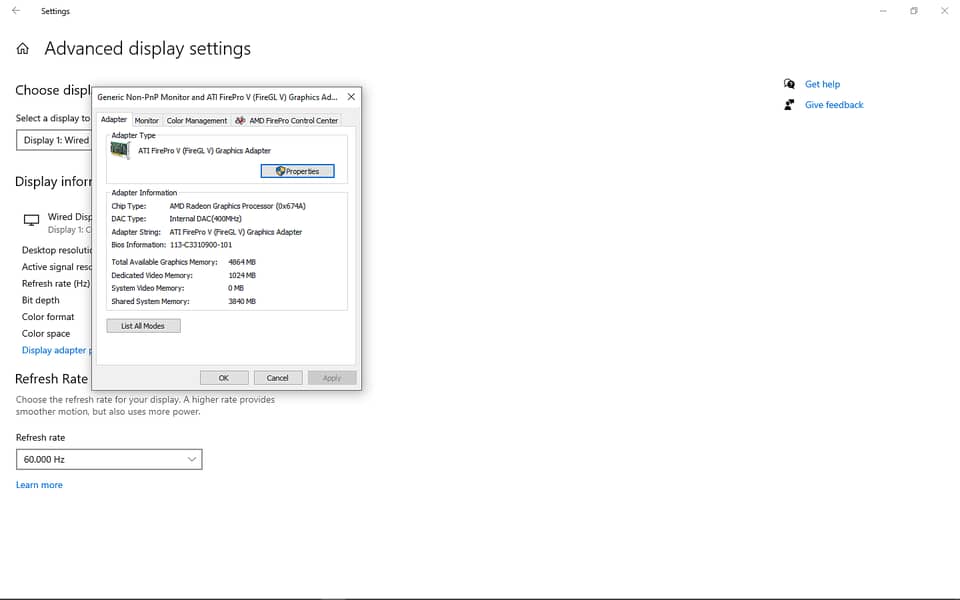Click the monitor icon next to Wired Display
The height and width of the screenshot is (600, 960).
coord(31,220)
